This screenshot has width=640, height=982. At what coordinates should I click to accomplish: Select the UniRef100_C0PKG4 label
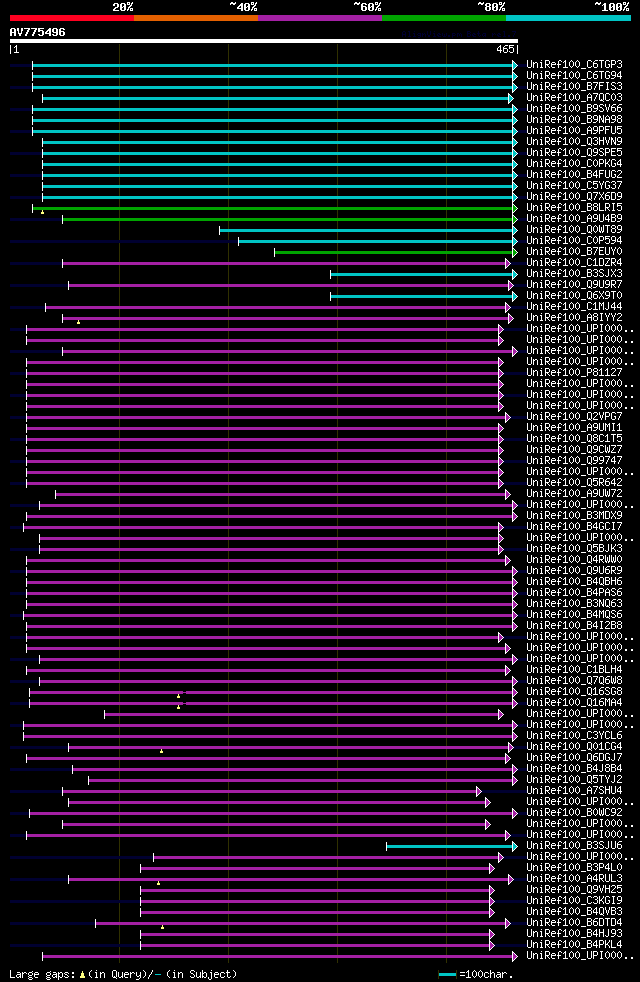574,163
